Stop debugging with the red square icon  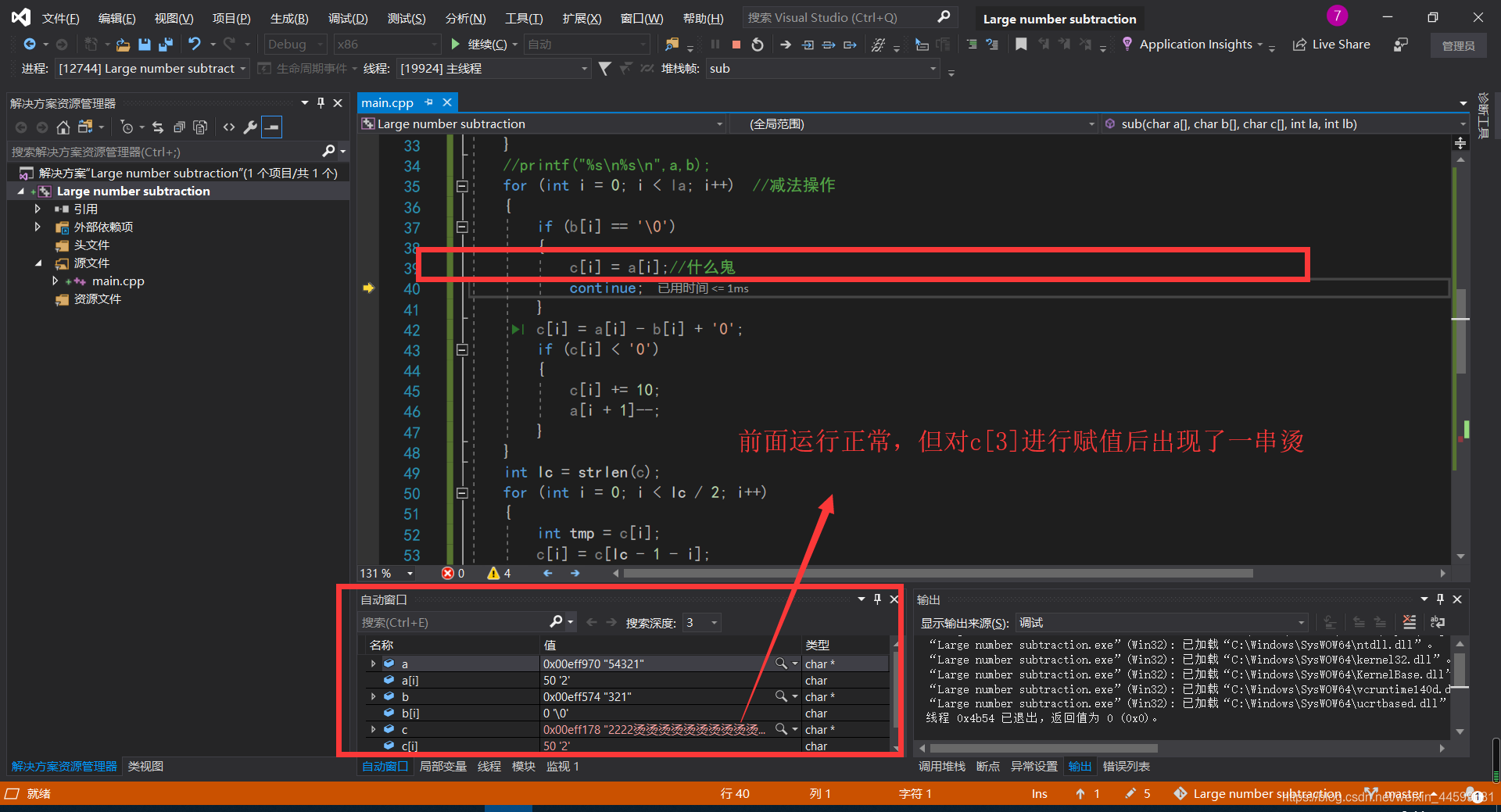736,45
